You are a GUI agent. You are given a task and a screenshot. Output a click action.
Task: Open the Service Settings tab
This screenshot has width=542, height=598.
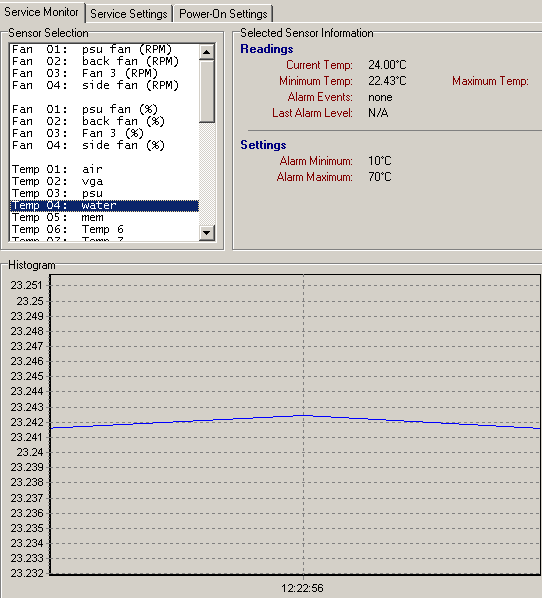point(129,14)
